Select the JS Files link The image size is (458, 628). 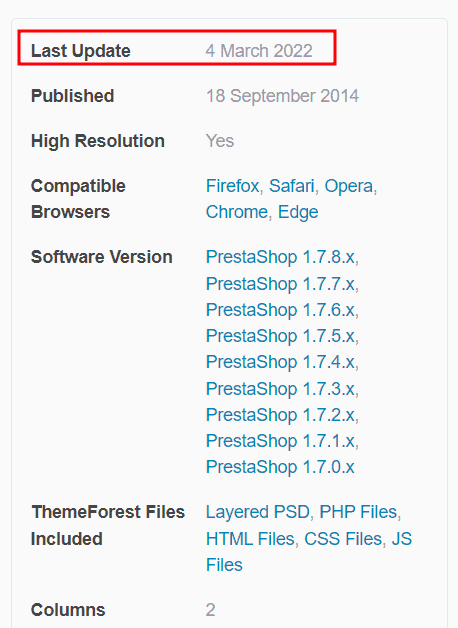point(402,539)
